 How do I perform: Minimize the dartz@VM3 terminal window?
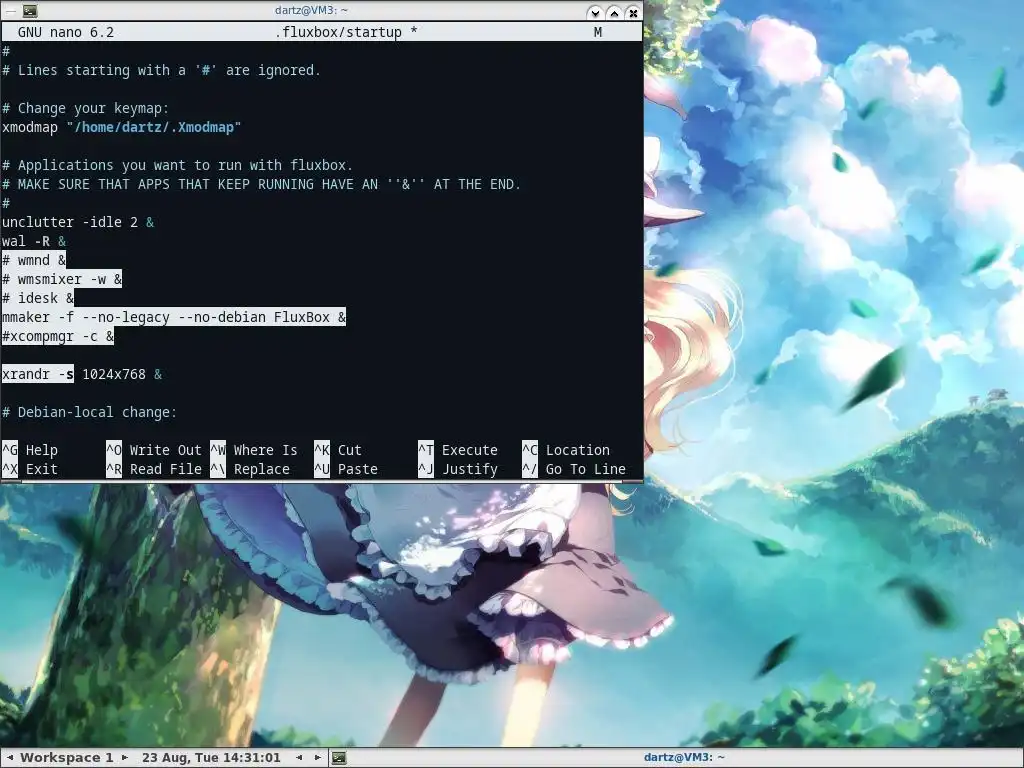click(x=594, y=12)
